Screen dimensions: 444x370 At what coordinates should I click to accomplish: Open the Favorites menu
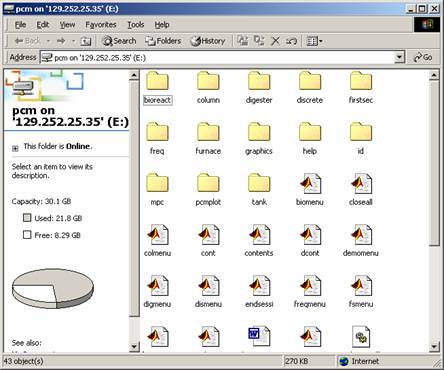(101, 25)
